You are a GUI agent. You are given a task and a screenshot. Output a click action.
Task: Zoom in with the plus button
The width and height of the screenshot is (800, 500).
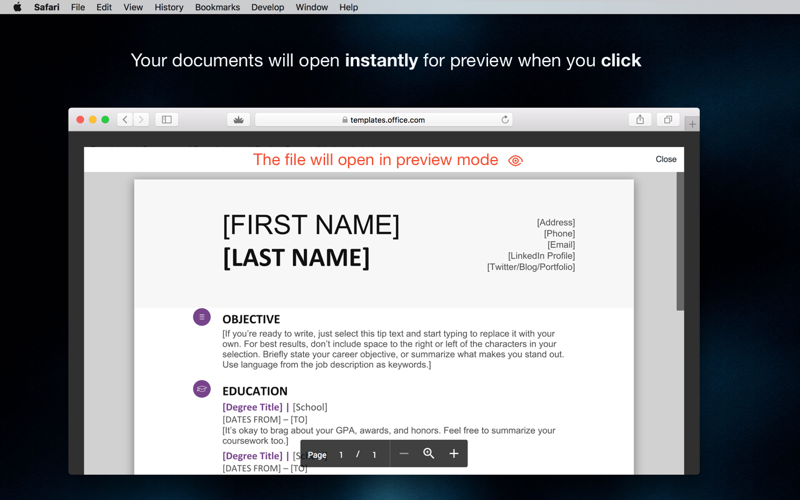[x=454, y=454]
